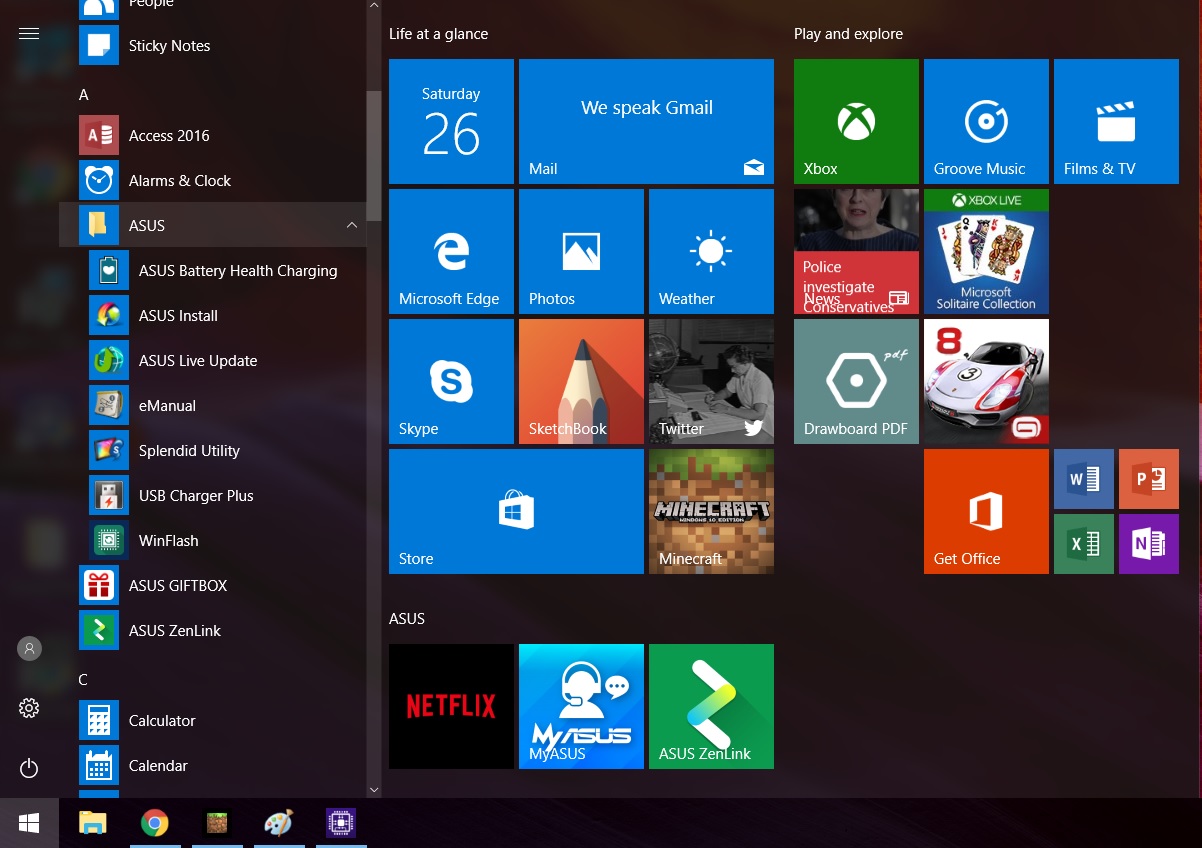Click the ASUS tile group title
1202x848 pixels.
tap(407, 619)
